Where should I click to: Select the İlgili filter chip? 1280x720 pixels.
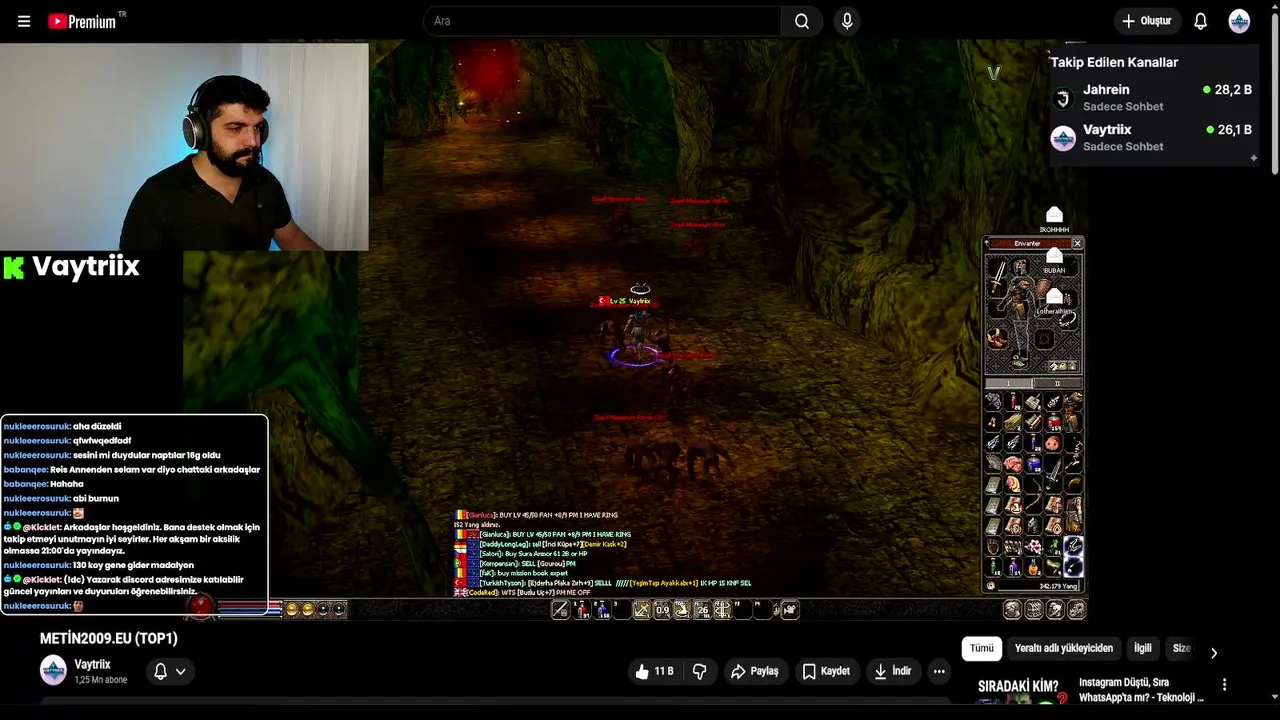[x=1142, y=648]
